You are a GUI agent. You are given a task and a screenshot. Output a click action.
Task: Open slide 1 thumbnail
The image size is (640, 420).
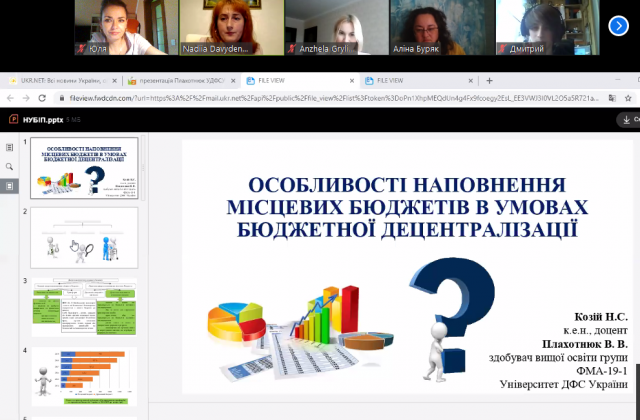pyautogui.click(x=84, y=168)
